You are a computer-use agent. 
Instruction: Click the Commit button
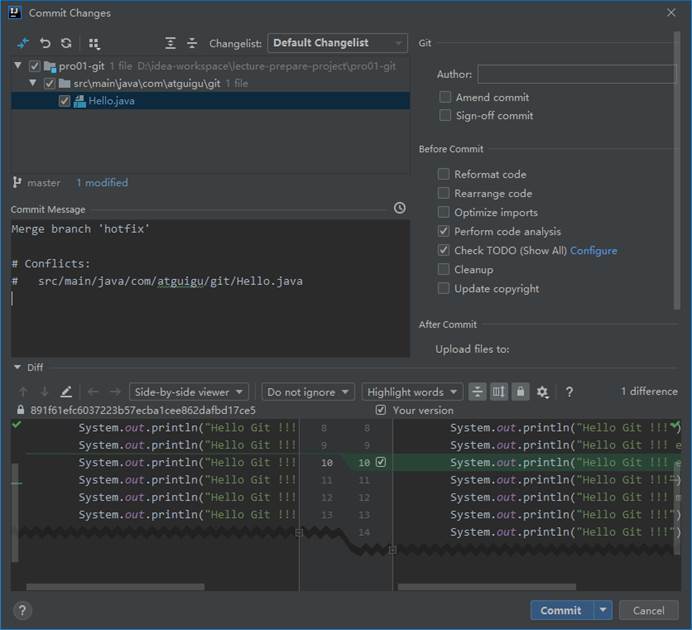(x=561, y=610)
